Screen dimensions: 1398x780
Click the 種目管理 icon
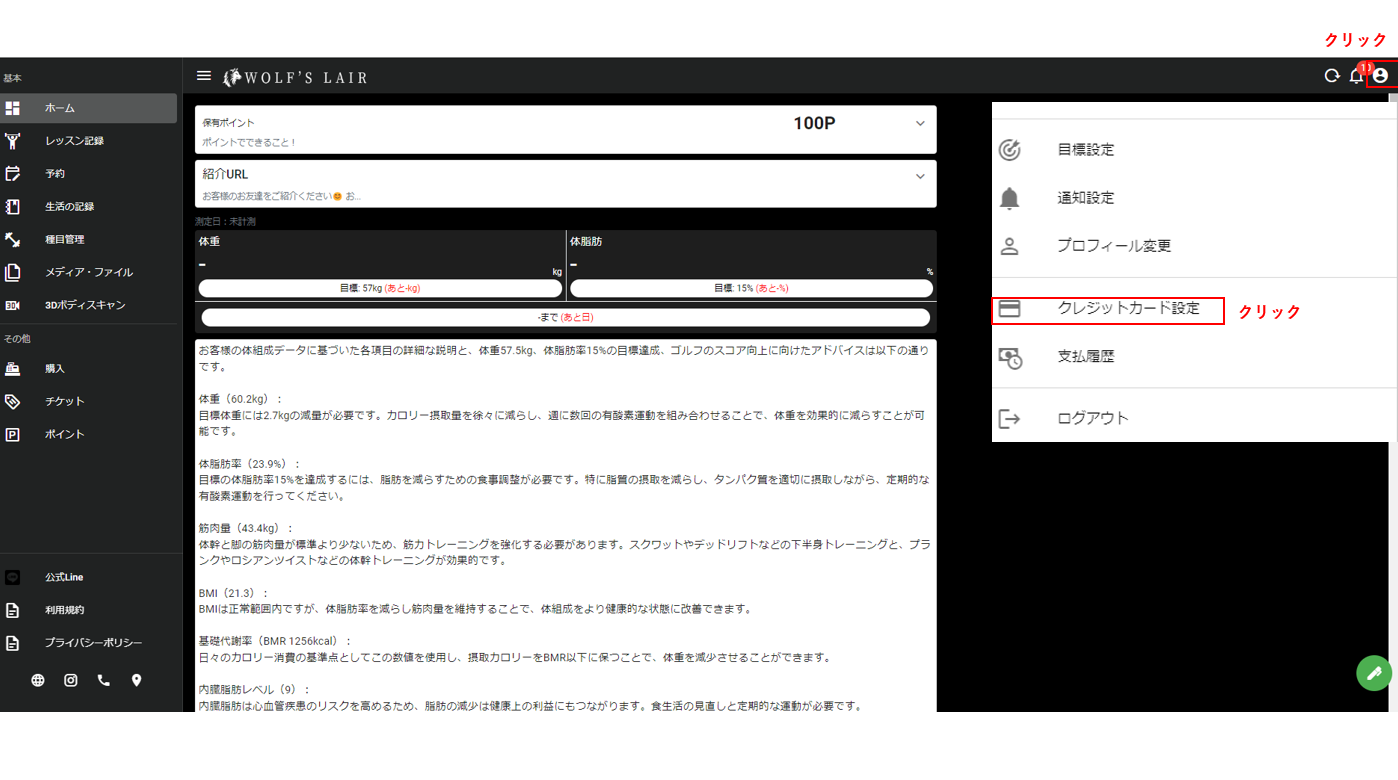click(13, 240)
